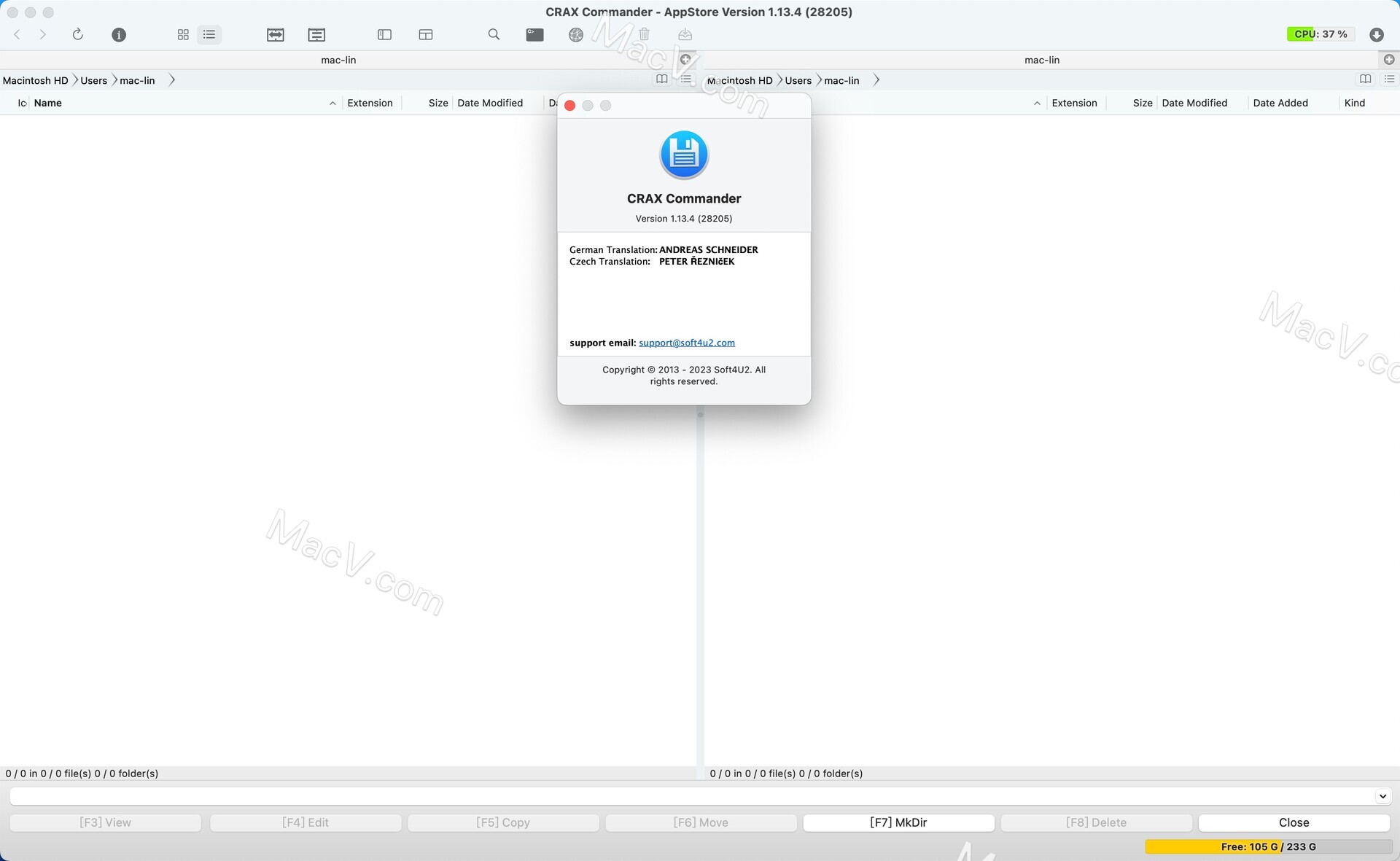Open bookmarks book icon in left panel
Viewport: 1400px width, 861px height.
click(661, 79)
